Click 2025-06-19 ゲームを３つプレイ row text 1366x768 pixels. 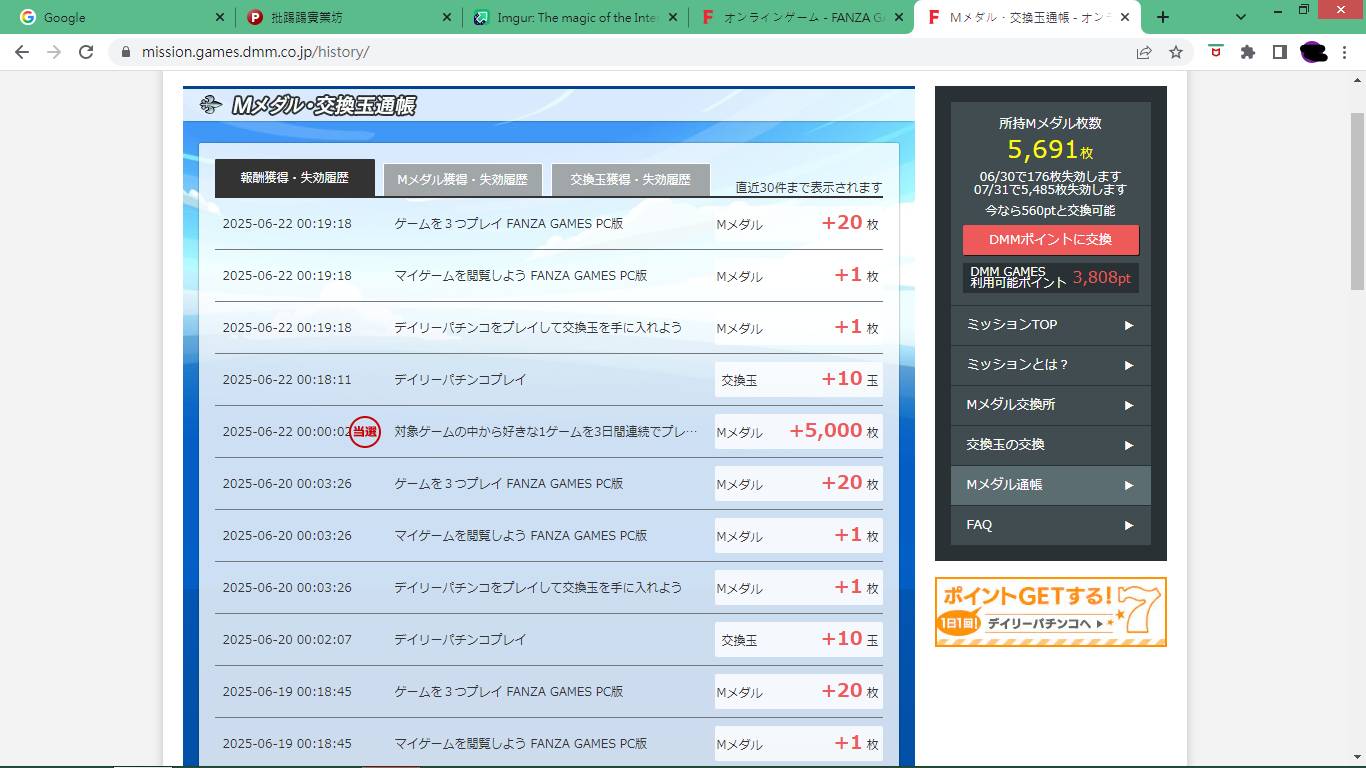click(509, 692)
